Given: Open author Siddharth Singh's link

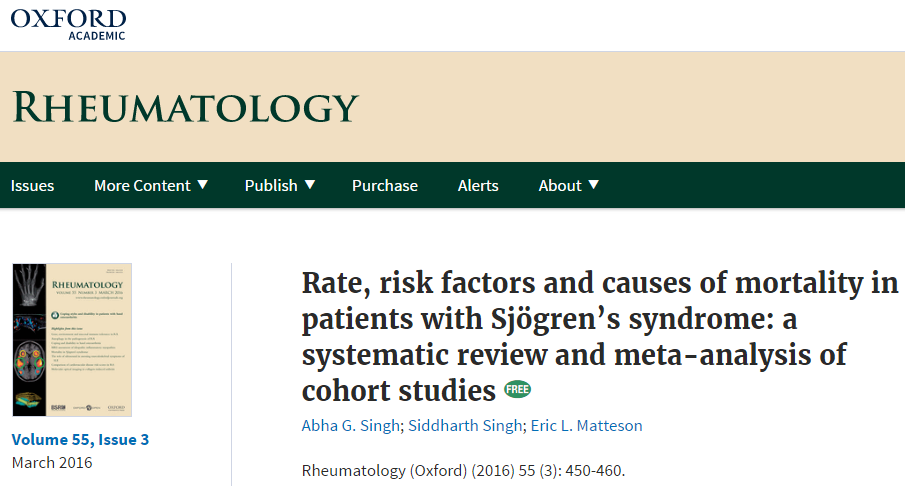Looking at the screenshot, I should (x=464, y=426).
